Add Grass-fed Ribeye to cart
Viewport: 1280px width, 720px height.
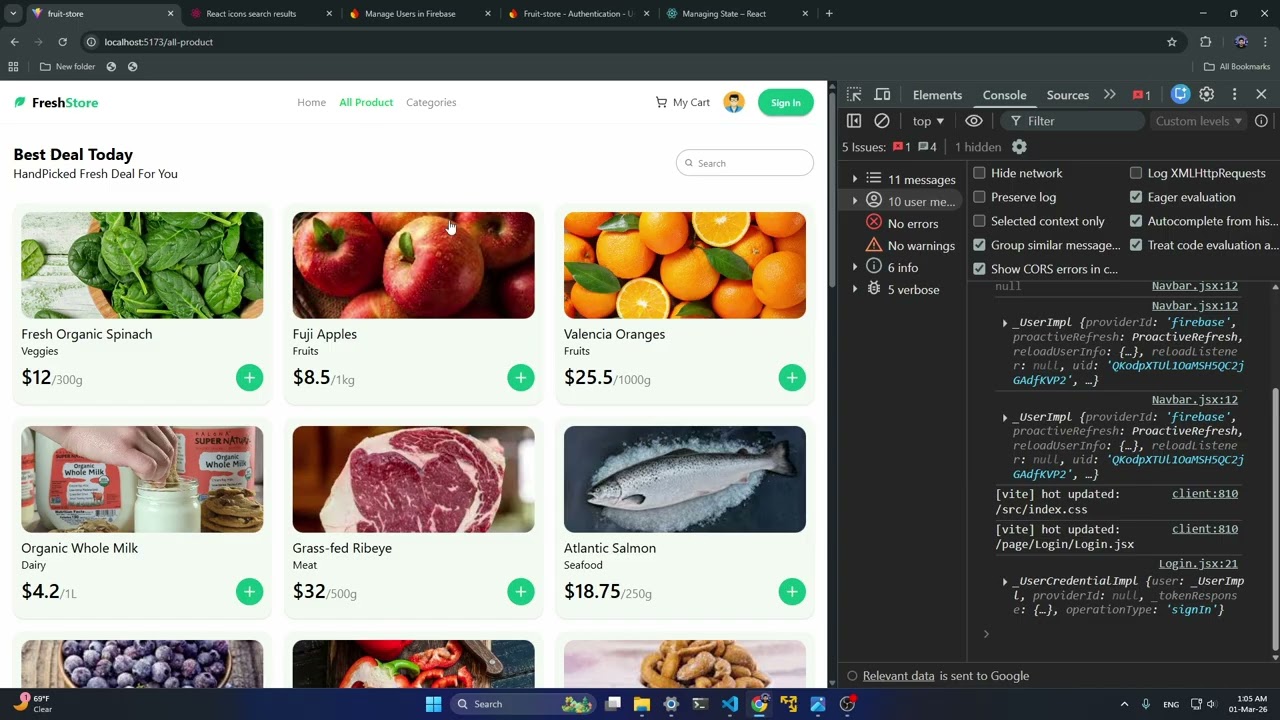click(x=520, y=592)
